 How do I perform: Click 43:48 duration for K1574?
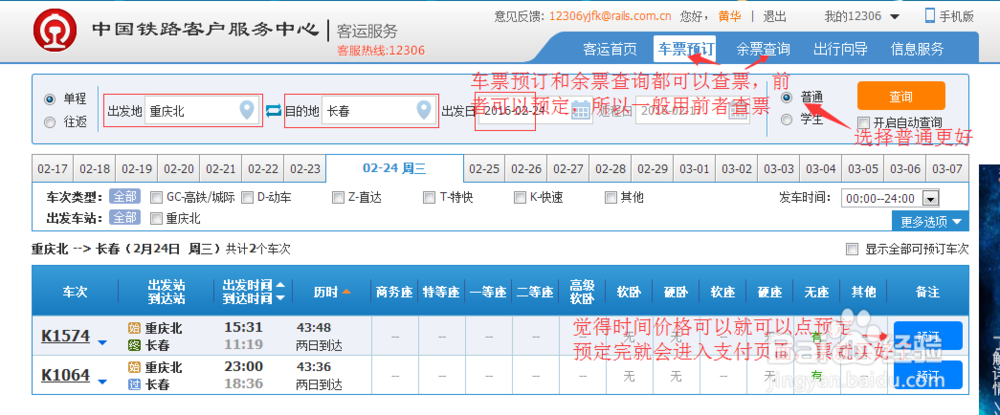coord(314,328)
